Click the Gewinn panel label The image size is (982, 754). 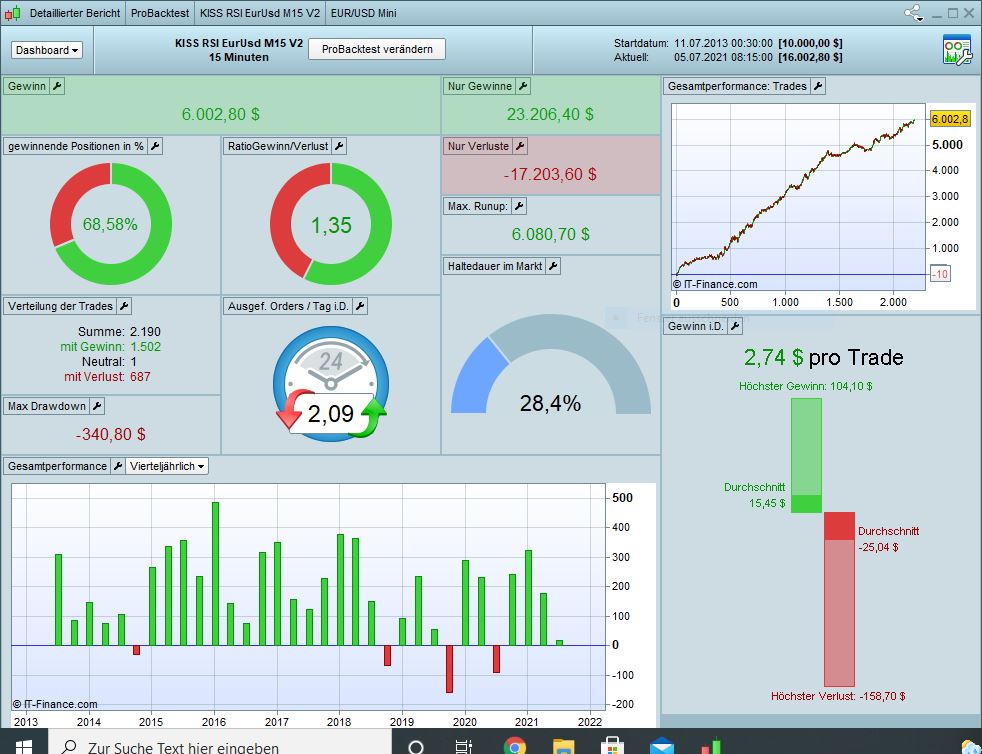coord(27,86)
